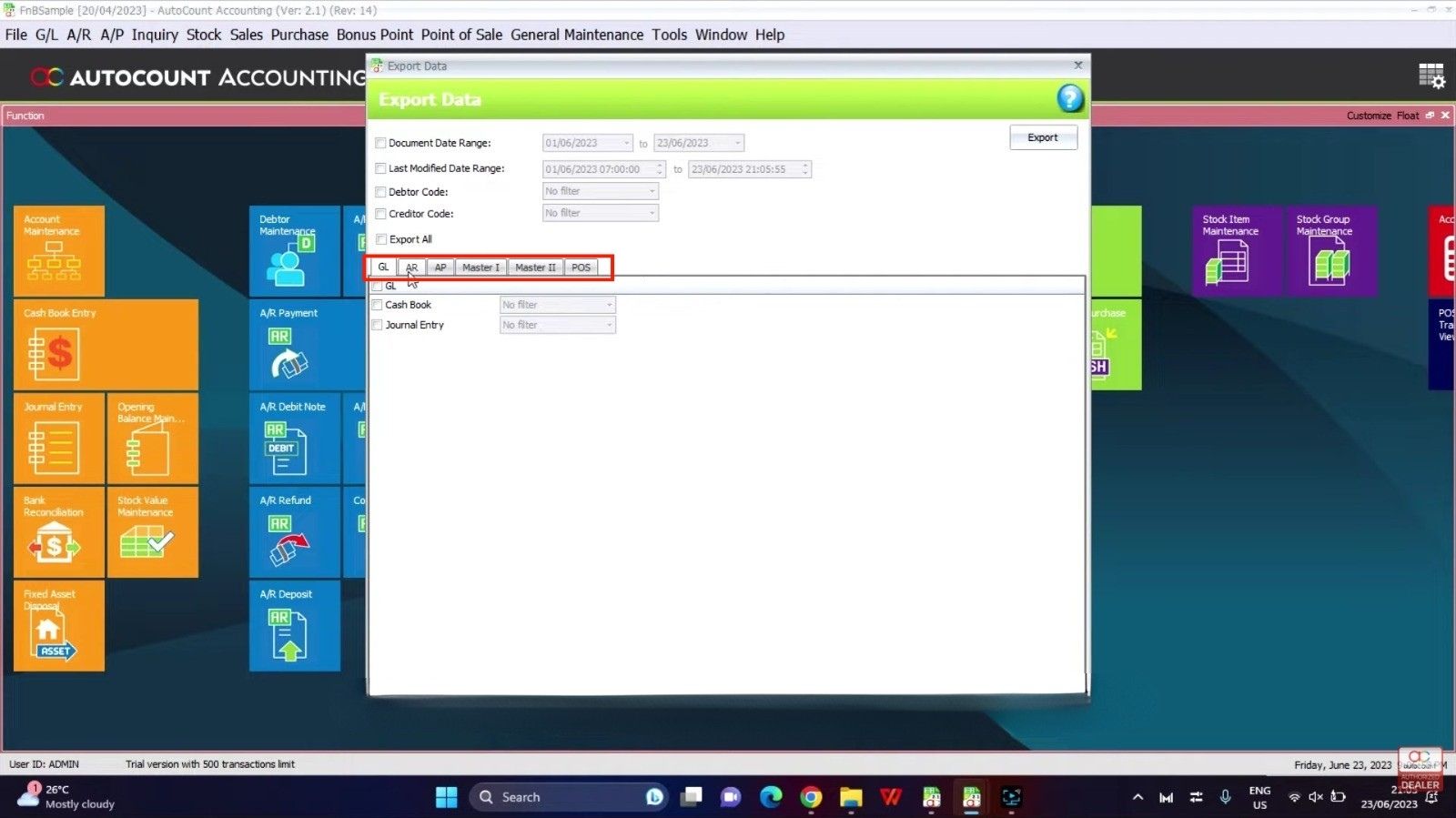Image resolution: width=1456 pixels, height=818 pixels.
Task: Enable Last Modified Date Range checkbox
Action: (380, 168)
